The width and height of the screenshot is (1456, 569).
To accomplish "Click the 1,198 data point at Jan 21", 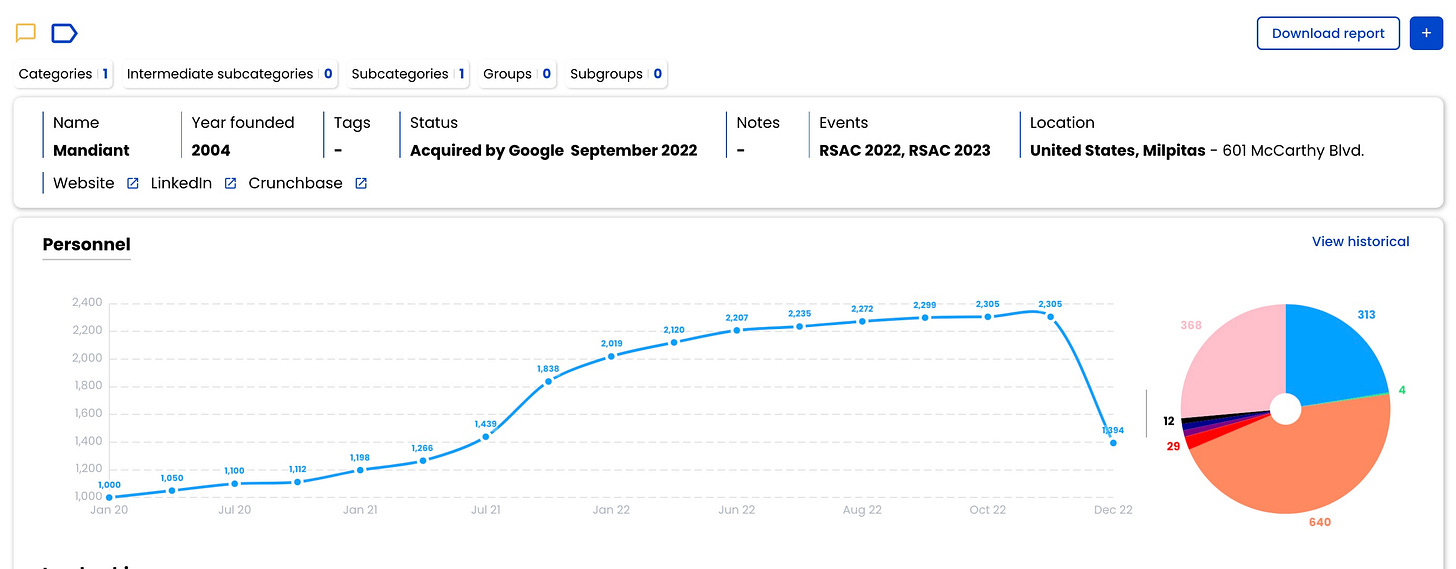I will pyautogui.click(x=360, y=470).
